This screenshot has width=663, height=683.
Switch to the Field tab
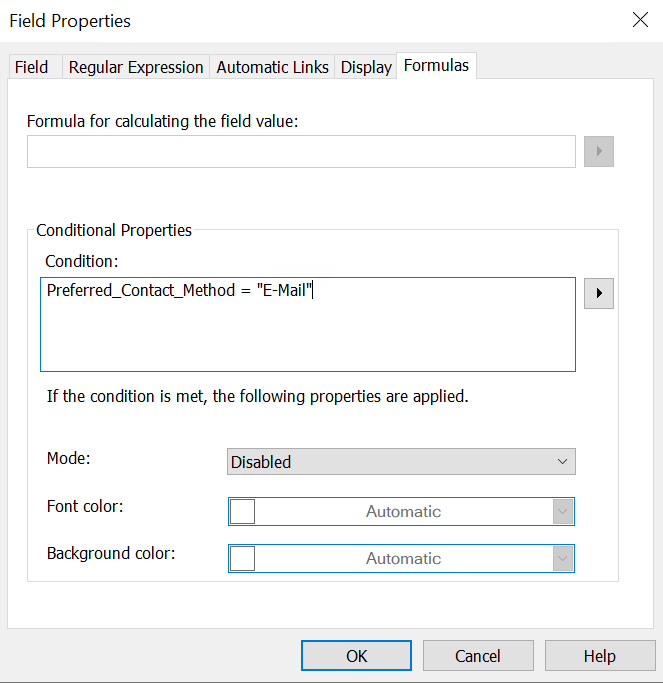[x=31, y=67]
